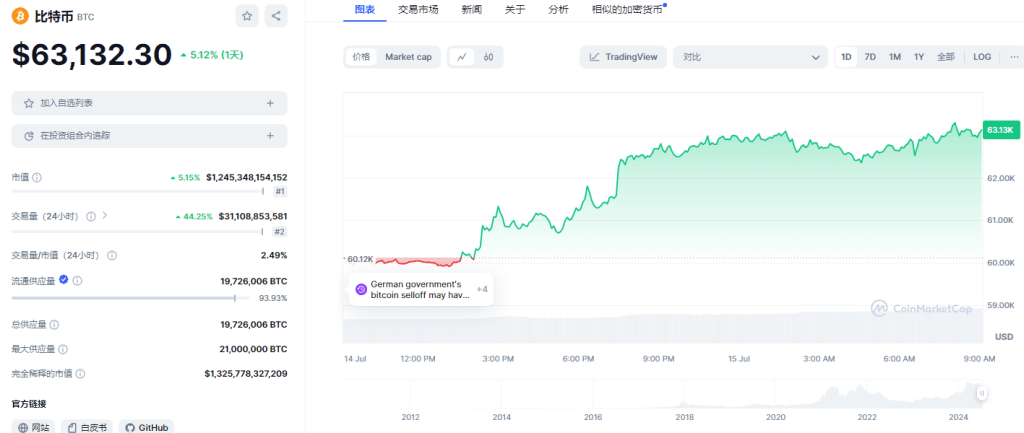This screenshot has width=1024, height=433.
Task: Toggle the LOG scale button
Action: [982, 57]
